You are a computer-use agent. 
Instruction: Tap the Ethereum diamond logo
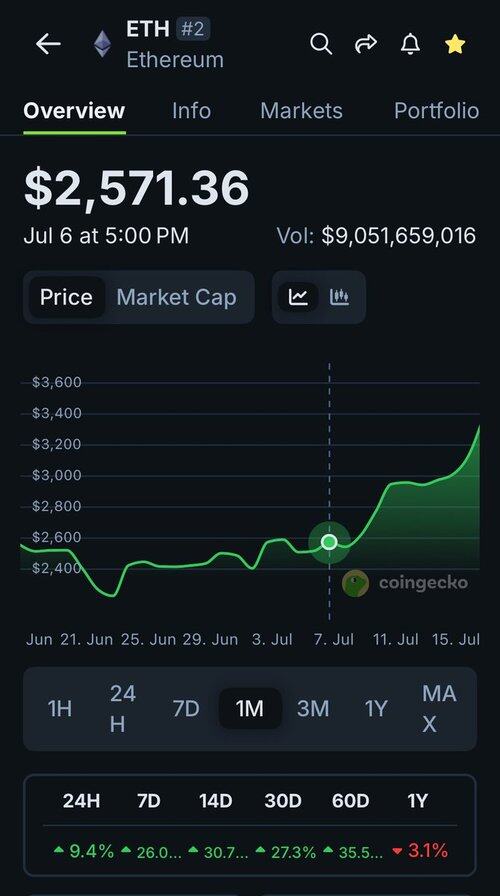point(102,44)
